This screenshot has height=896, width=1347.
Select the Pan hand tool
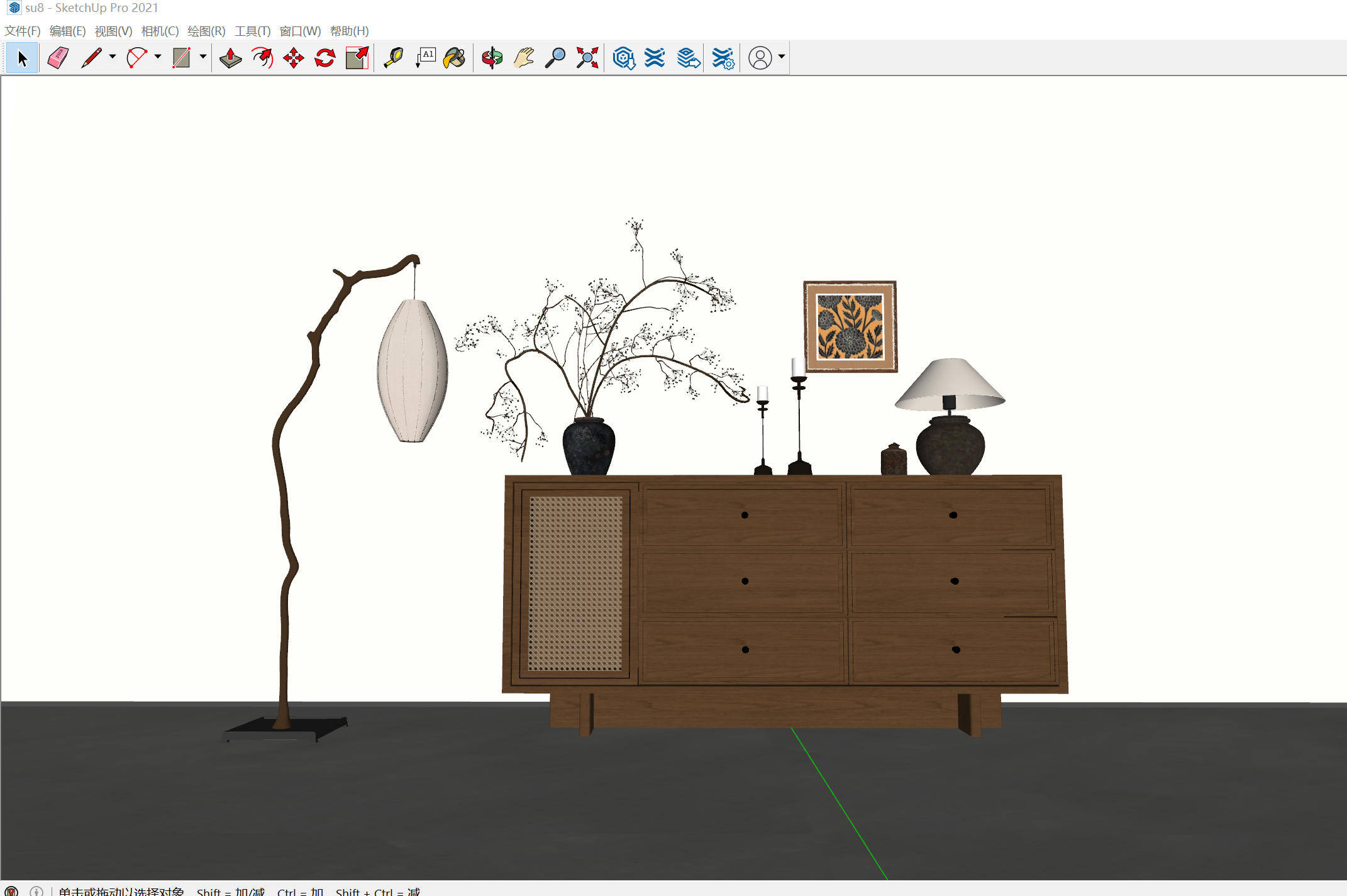pos(524,58)
